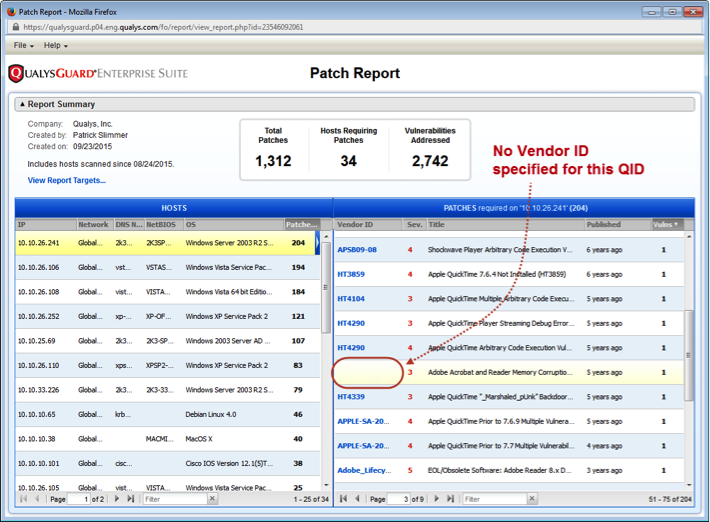Open HT4290 link for Streaming Debug Error
Image resolution: width=710 pixels, height=522 pixels.
tap(351, 323)
